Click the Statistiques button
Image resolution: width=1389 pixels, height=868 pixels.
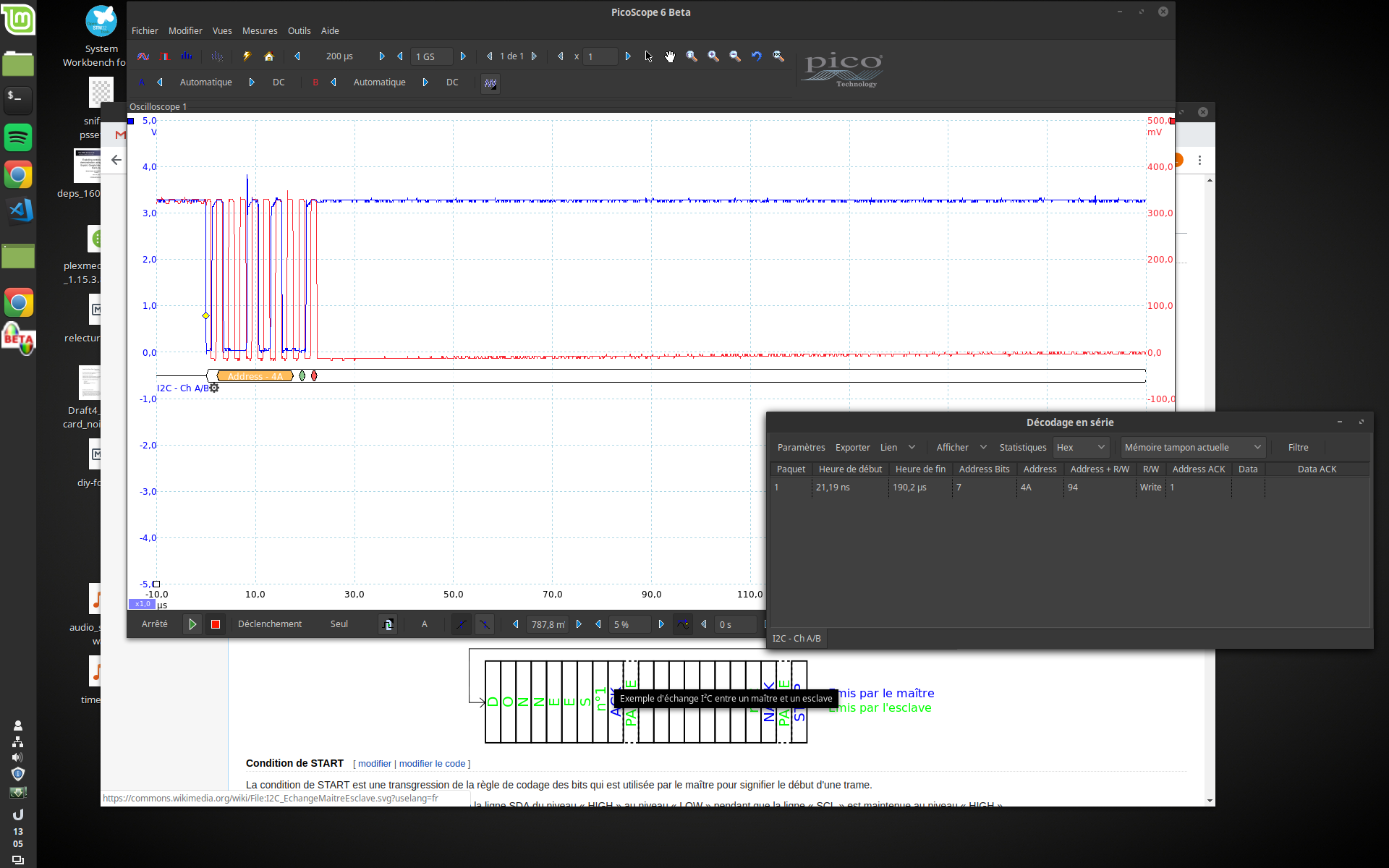1022,448
